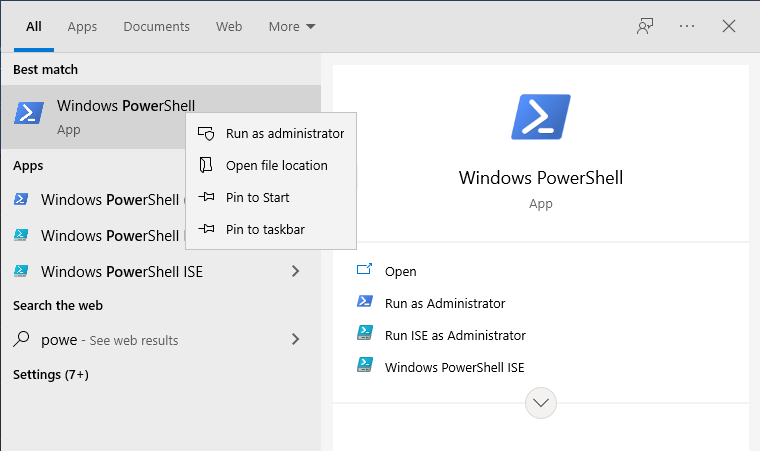Open the Settings (7+) results section
This screenshot has width=760, height=451.
click(x=51, y=374)
